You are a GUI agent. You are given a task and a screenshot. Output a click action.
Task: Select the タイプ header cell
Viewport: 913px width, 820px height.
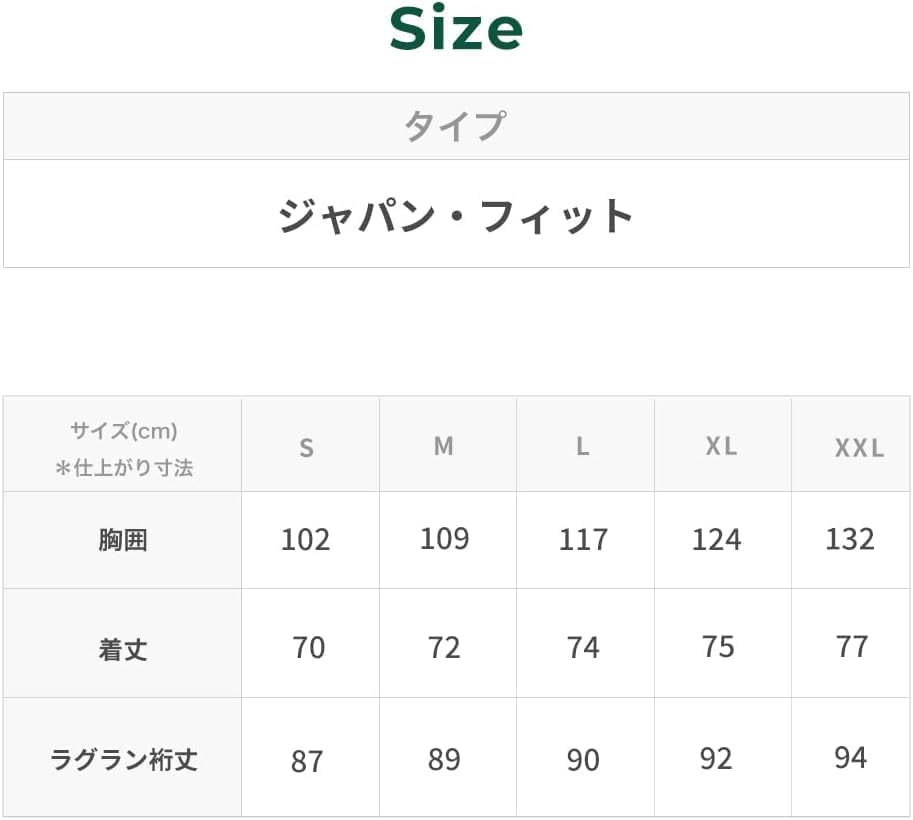[x=455, y=127]
